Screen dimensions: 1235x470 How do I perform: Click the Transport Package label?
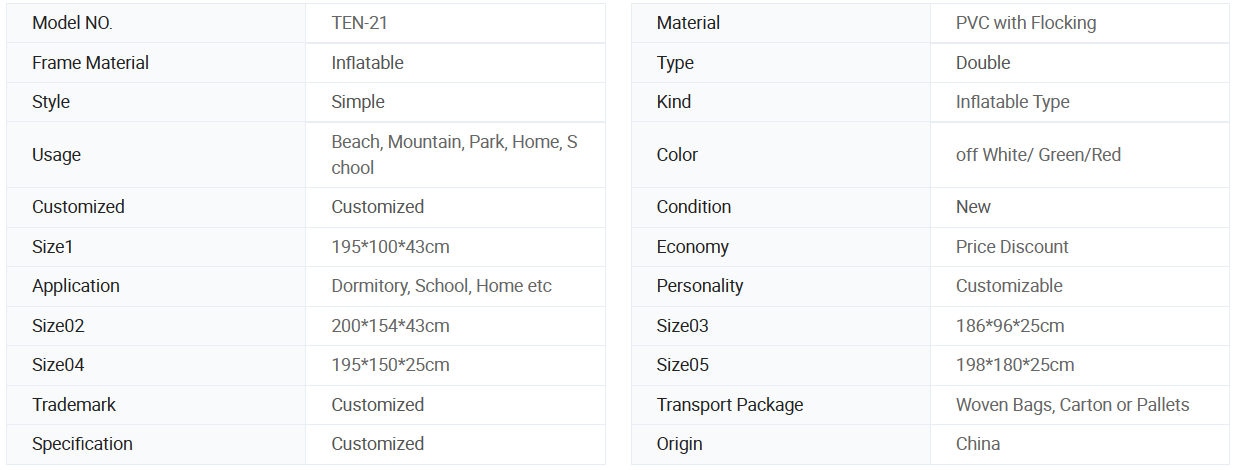point(729,405)
